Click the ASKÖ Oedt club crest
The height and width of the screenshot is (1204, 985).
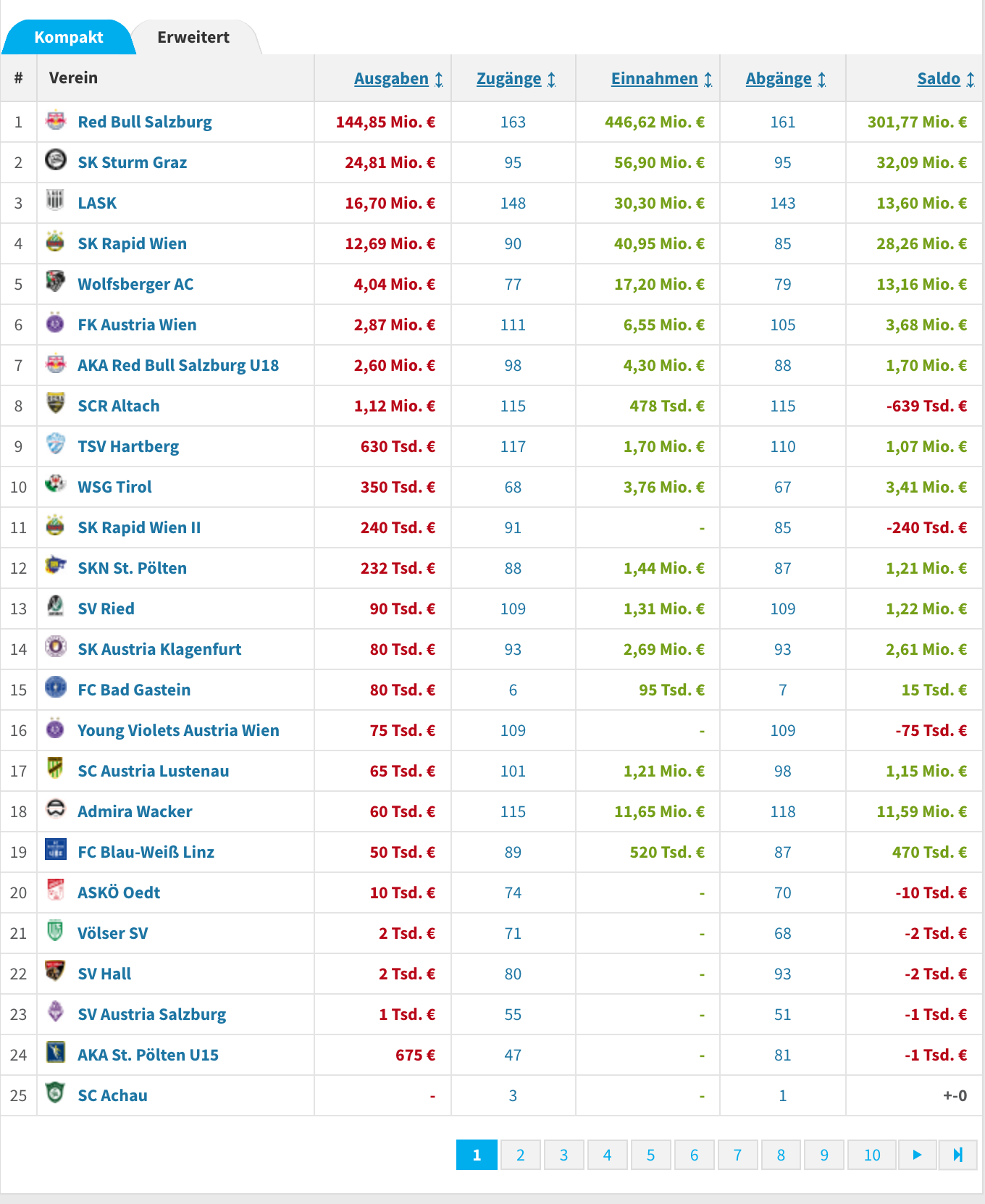click(56, 890)
